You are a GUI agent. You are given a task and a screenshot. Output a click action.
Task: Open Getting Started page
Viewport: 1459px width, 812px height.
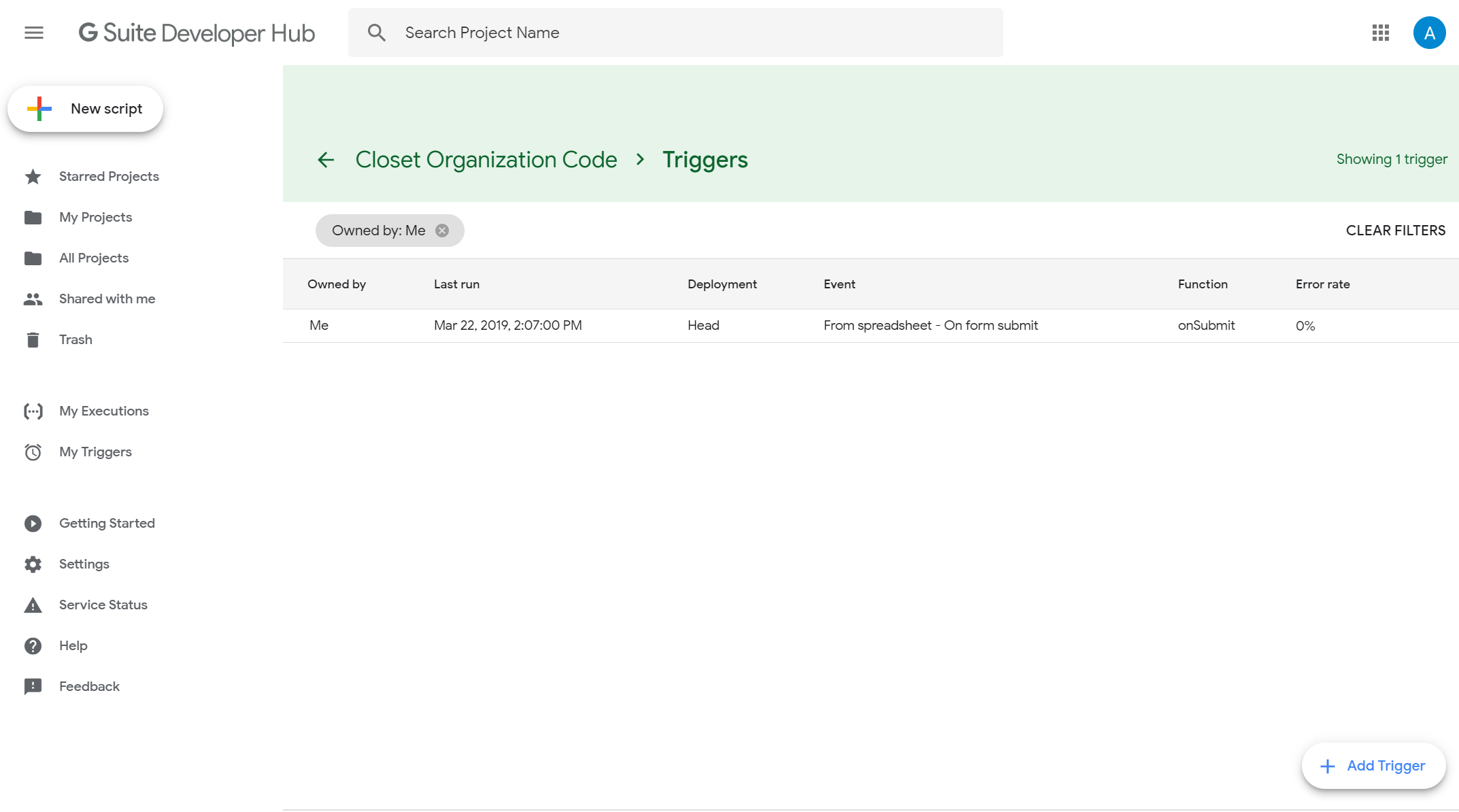click(107, 523)
